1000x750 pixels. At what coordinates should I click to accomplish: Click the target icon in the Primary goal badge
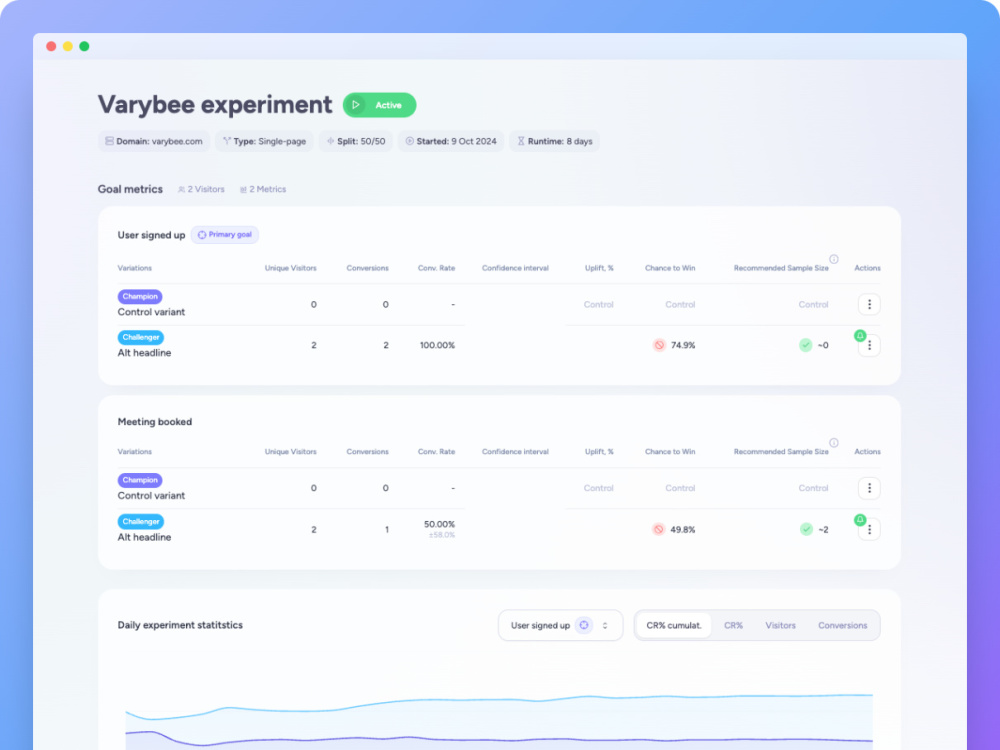pos(202,235)
